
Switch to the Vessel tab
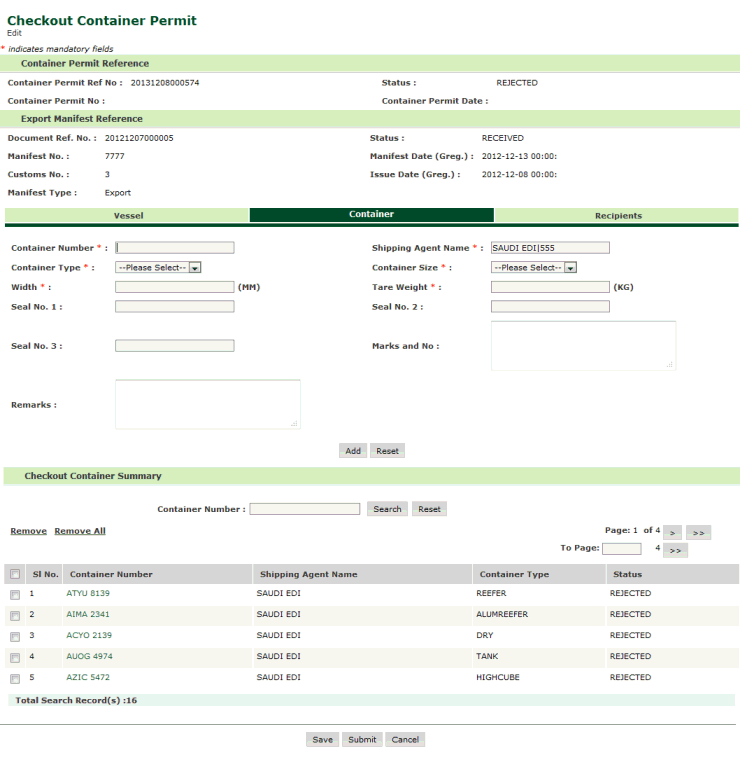(x=127, y=215)
